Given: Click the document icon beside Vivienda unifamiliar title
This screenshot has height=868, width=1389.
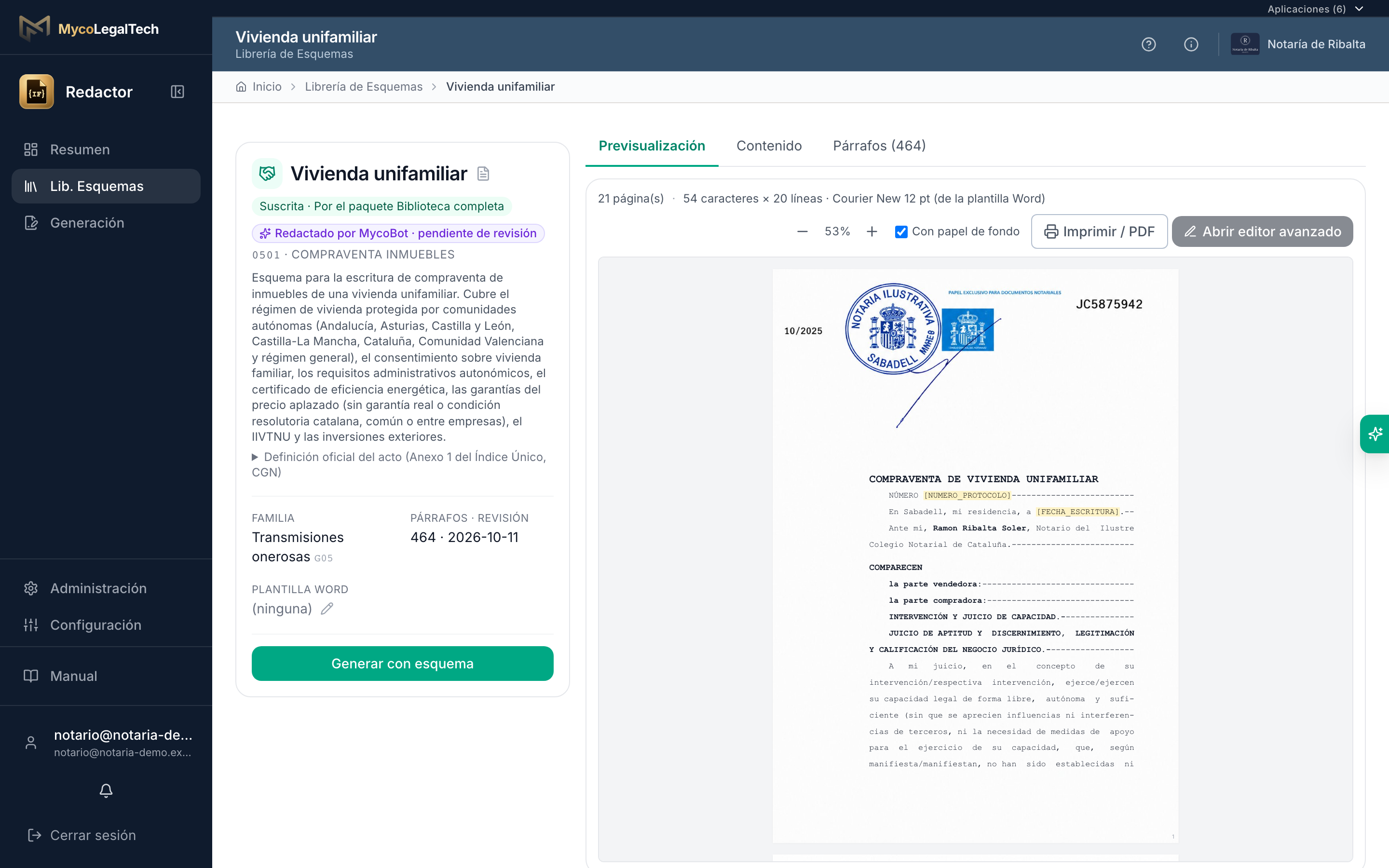Looking at the screenshot, I should click(483, 174).
